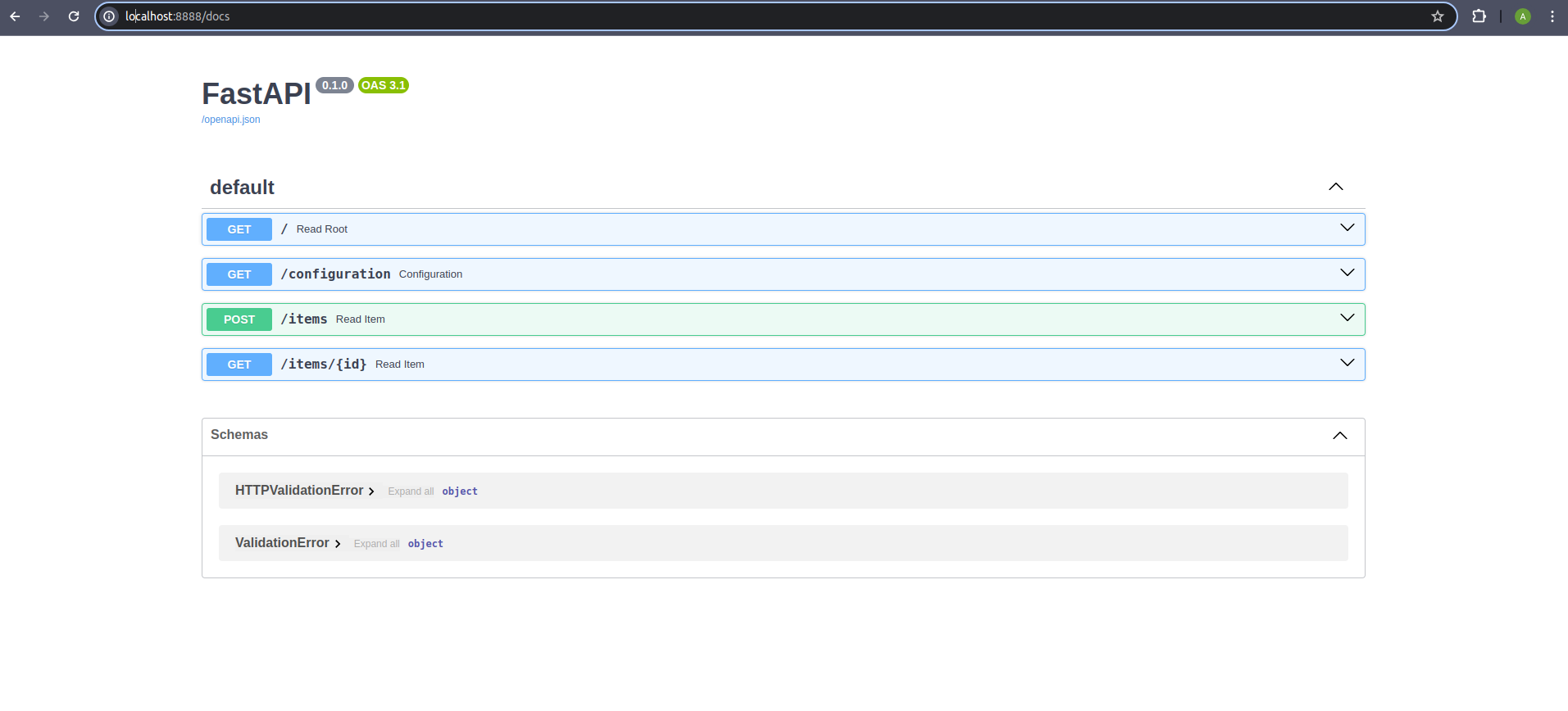Click 'Read Item' summary on POST row
1568x711 pixels.
[x=360, y=319]
